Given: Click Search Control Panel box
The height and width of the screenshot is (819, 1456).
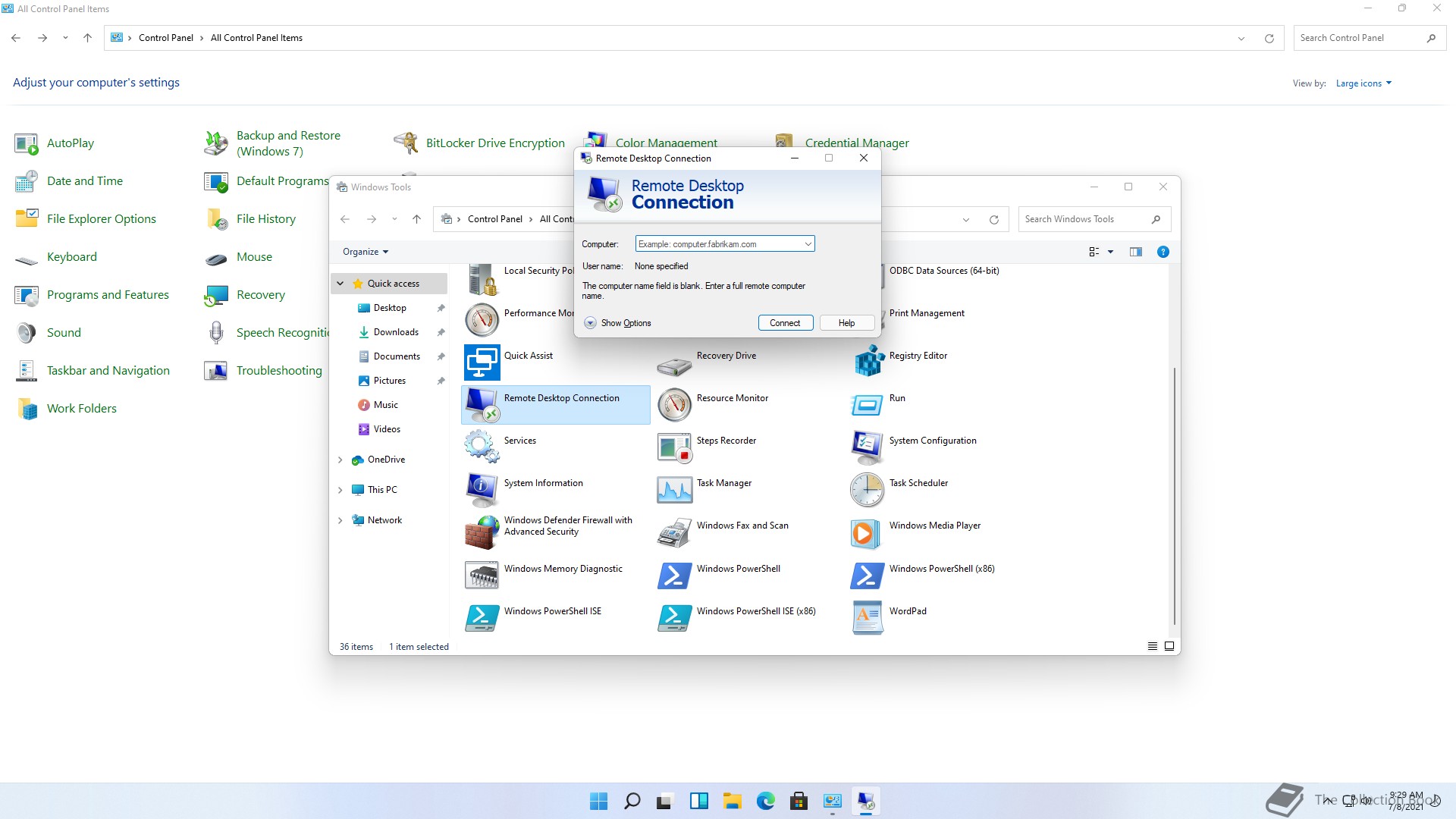Looking at the screenshot, I should click(x=1370, y=38).
